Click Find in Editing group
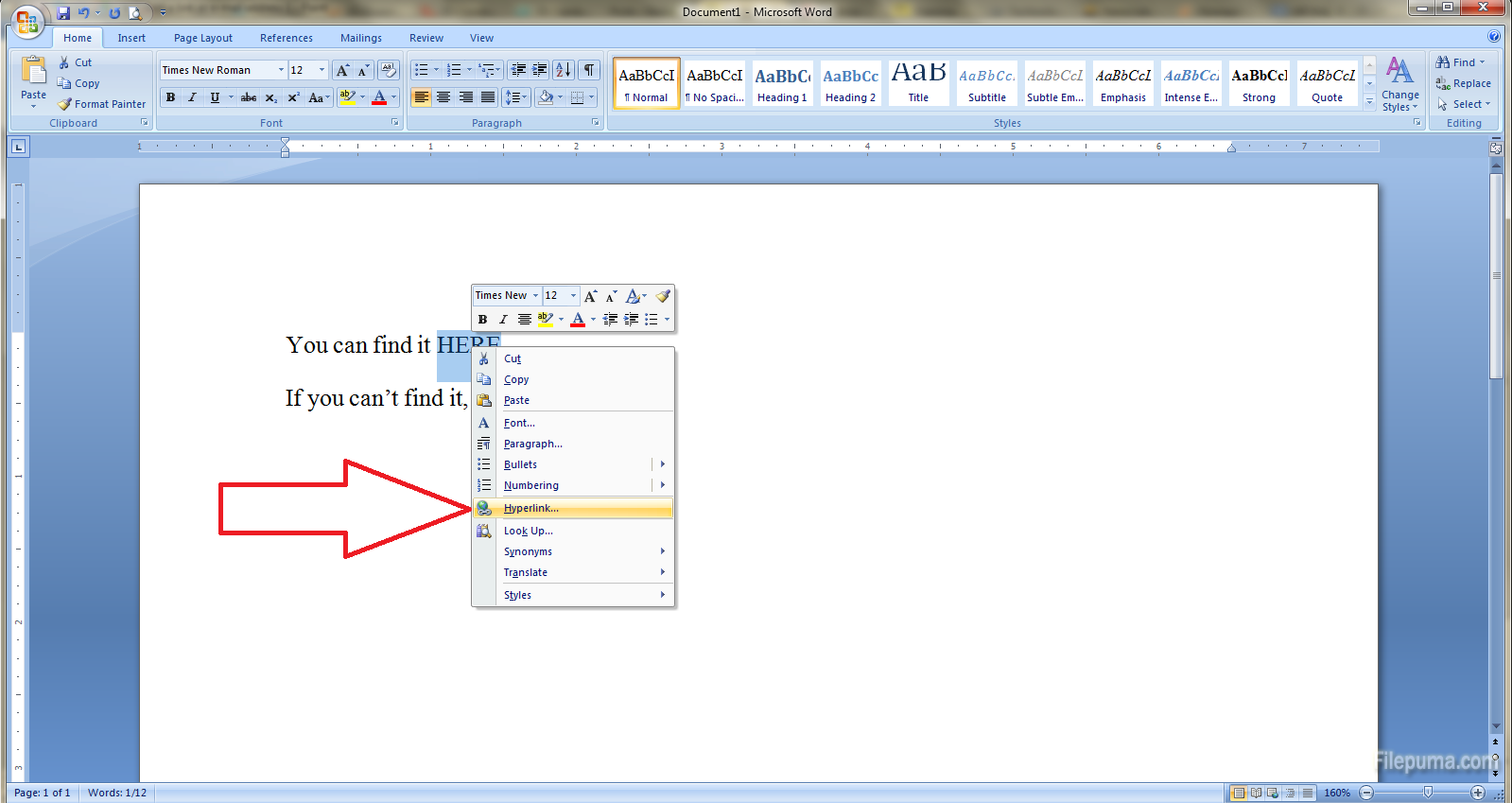The width and height of the screenshot is (1512, 803). 1461,62
